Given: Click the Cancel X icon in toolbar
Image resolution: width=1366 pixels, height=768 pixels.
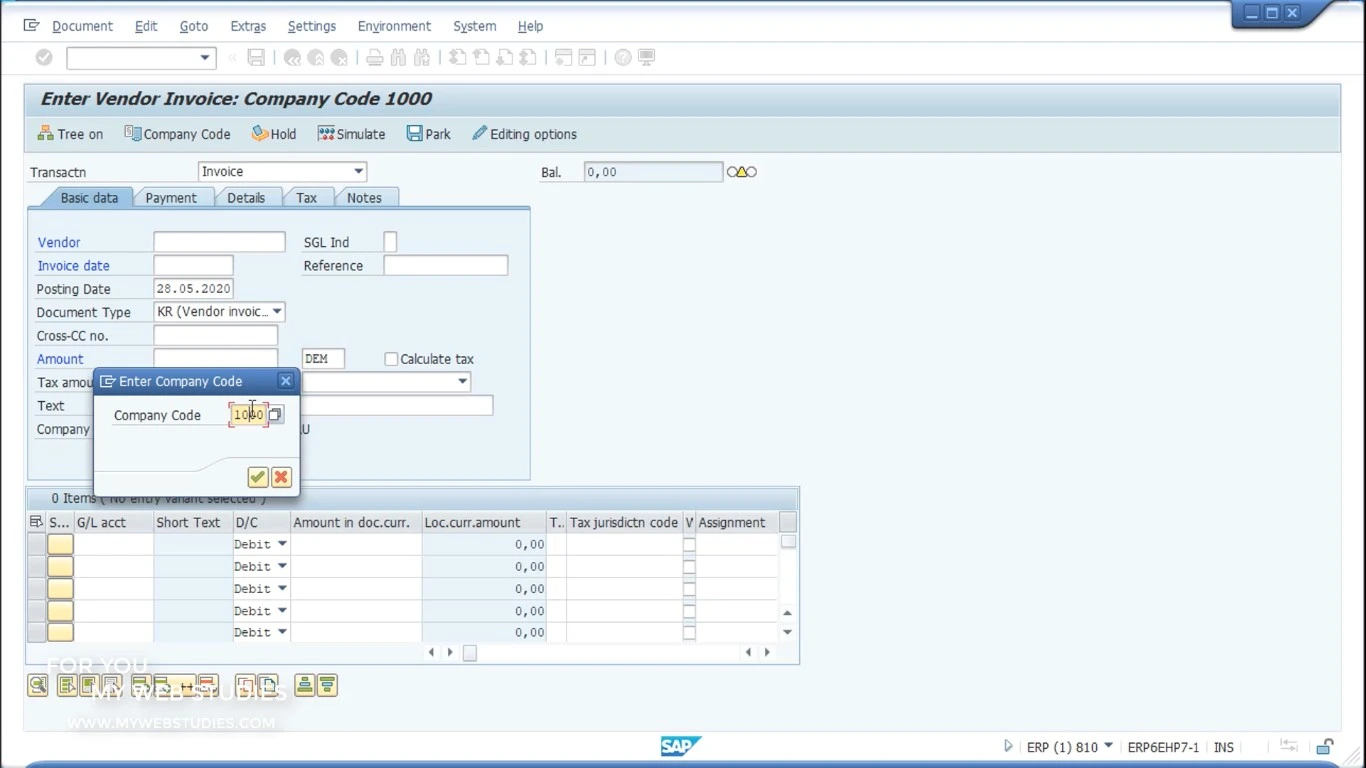Looking at the screenshot, I should pos(339,58).
